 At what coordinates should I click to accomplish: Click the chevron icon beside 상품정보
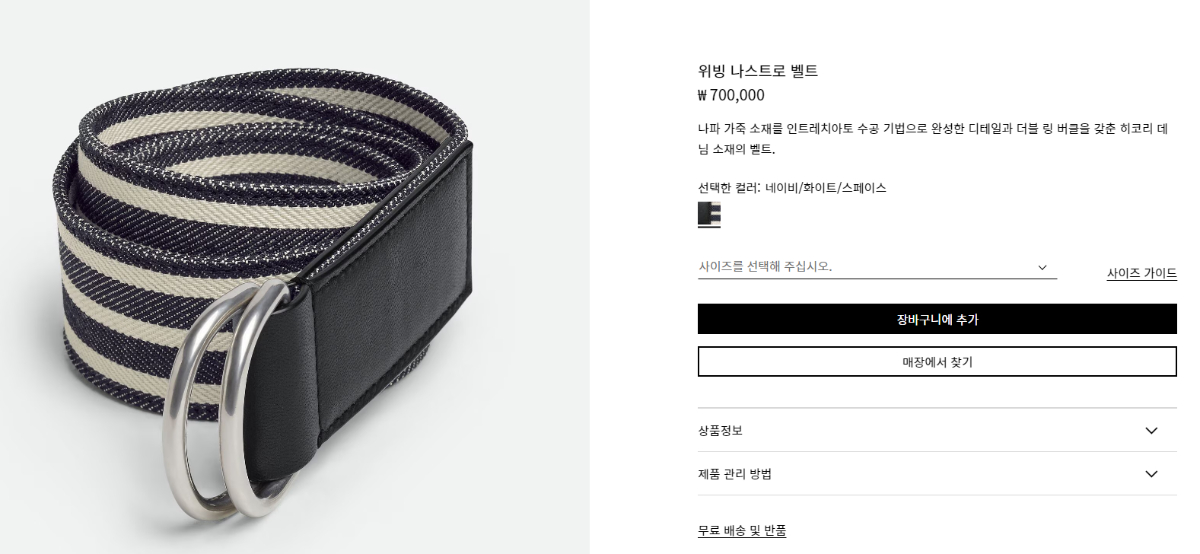tap(1151, 431)
